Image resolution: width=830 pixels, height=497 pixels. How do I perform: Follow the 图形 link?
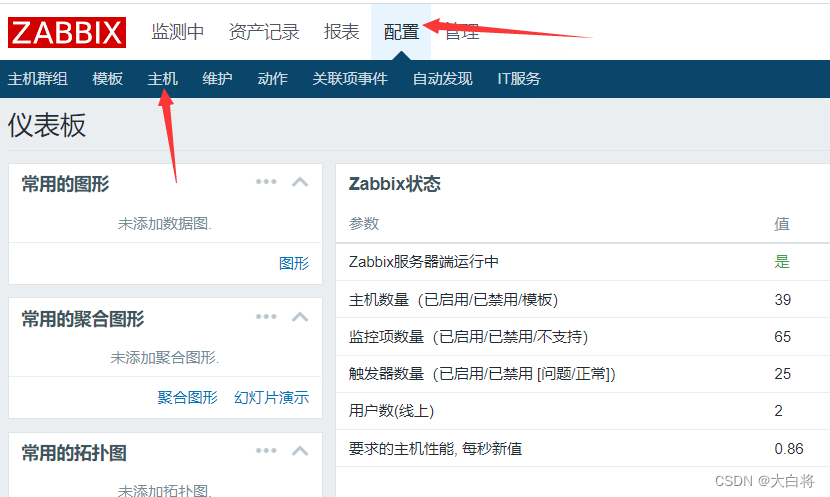pos(294,264)
